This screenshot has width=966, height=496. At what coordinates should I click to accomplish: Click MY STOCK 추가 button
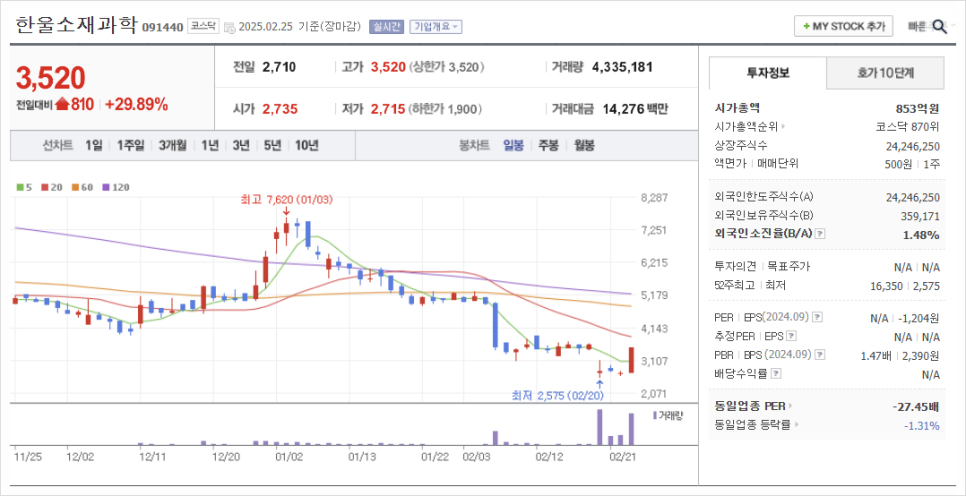coord(843,26)
